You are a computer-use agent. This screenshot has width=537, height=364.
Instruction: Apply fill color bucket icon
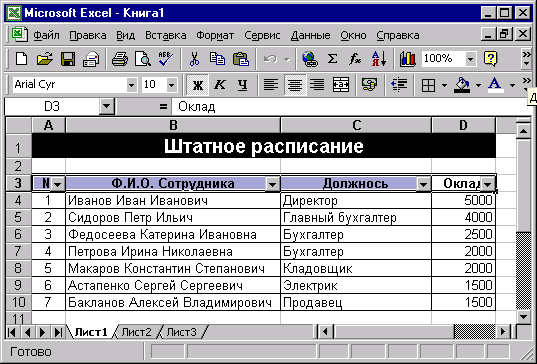[462, 85]
